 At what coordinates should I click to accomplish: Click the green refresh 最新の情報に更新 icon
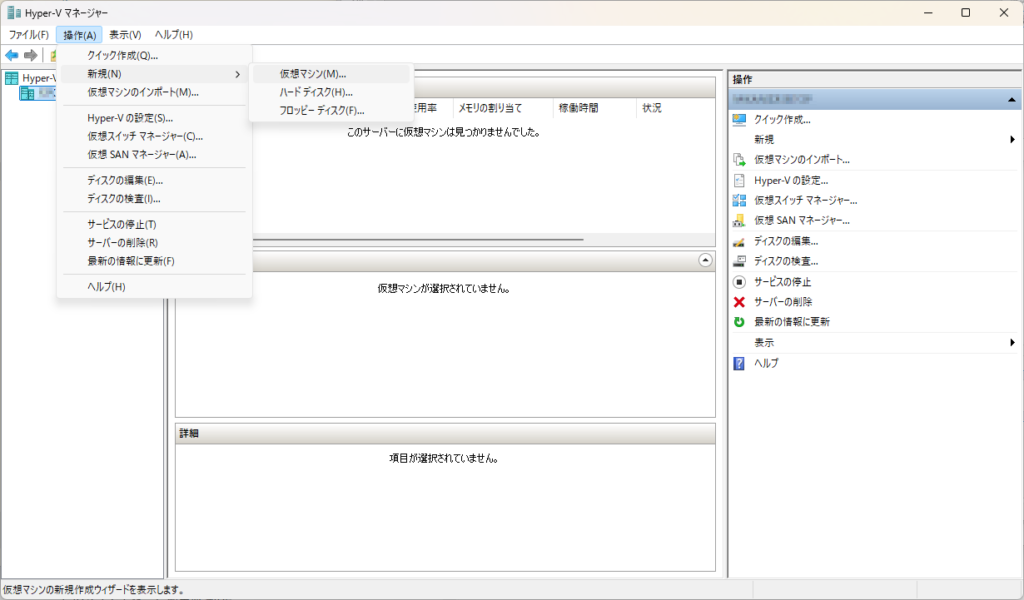click(x=739, y=322)
